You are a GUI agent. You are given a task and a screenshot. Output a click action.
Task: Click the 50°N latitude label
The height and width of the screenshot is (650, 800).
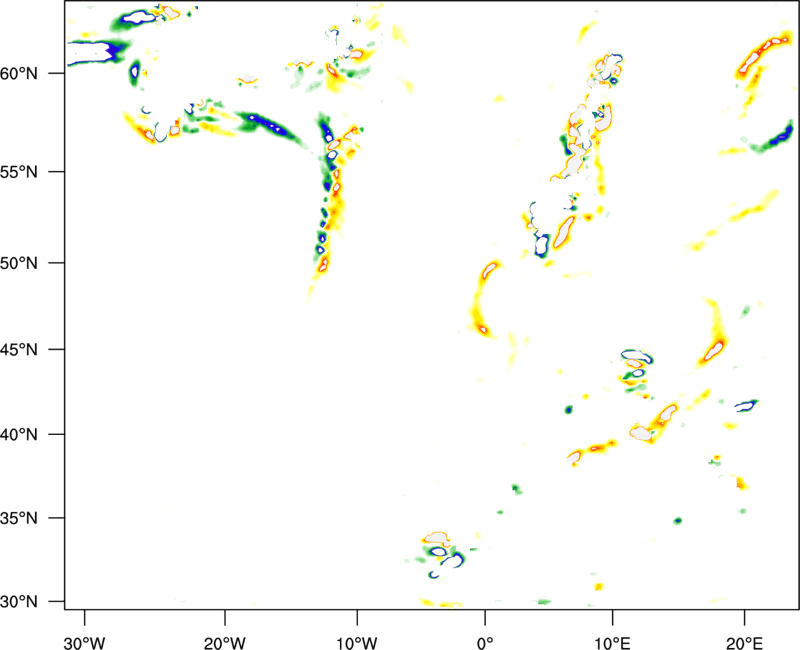tap(19, 263)
